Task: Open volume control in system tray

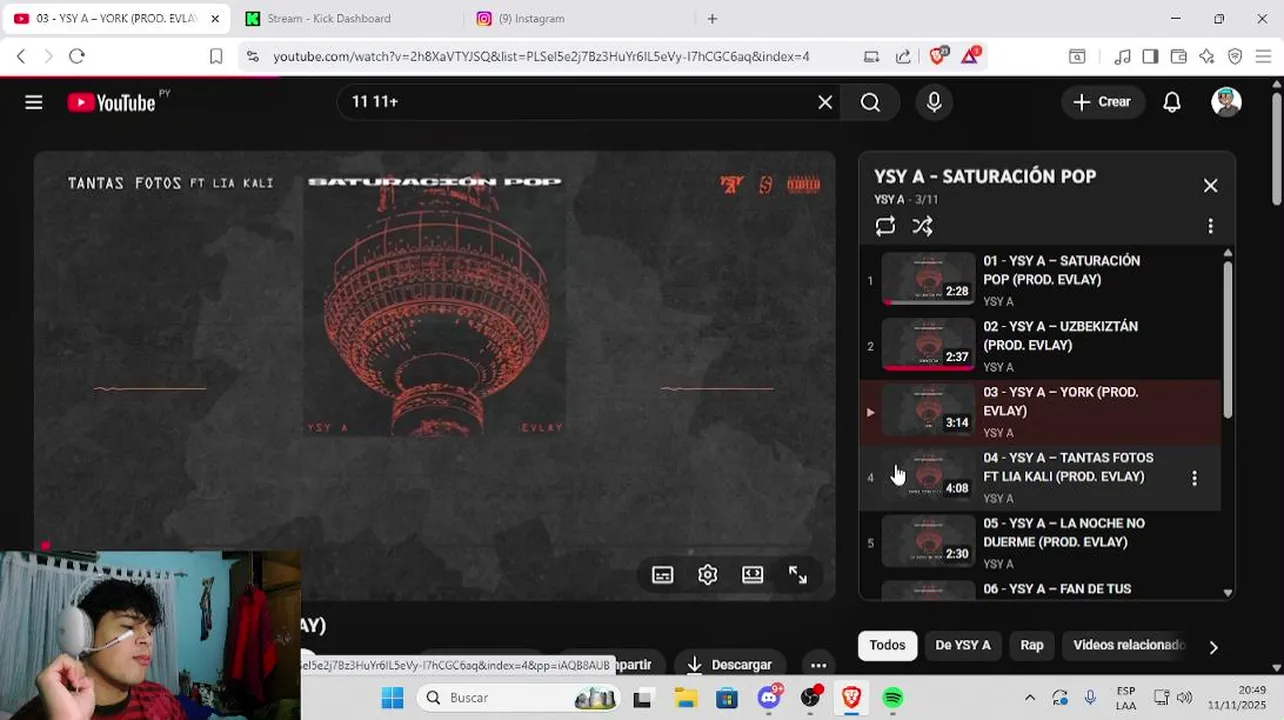Action: pyautogui.click(x=1185, y=698)
